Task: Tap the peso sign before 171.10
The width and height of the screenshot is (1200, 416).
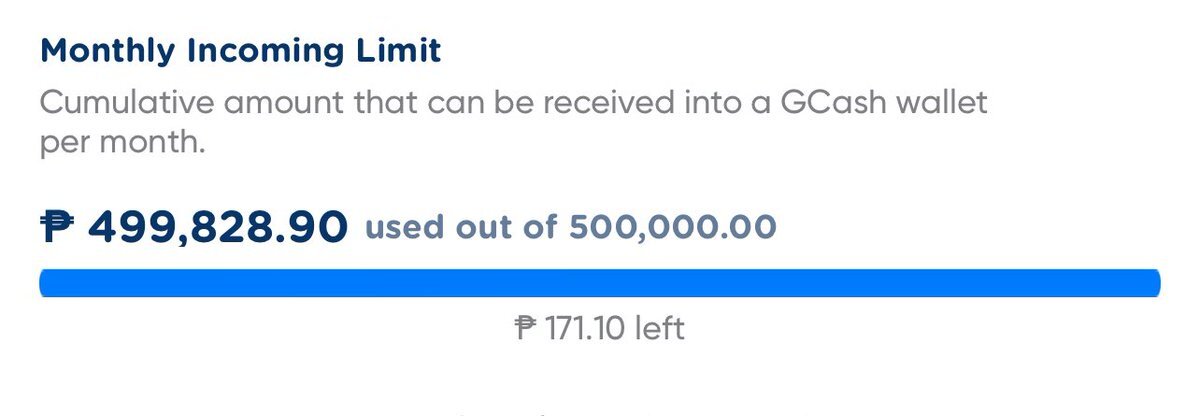Action: coord(526,327)
